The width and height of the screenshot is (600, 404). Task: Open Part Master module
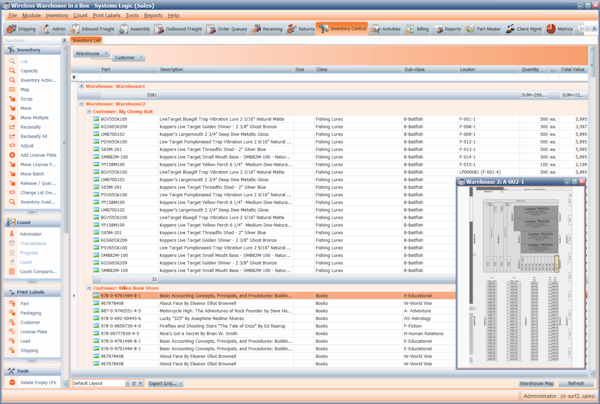click(x=483, y=29)
